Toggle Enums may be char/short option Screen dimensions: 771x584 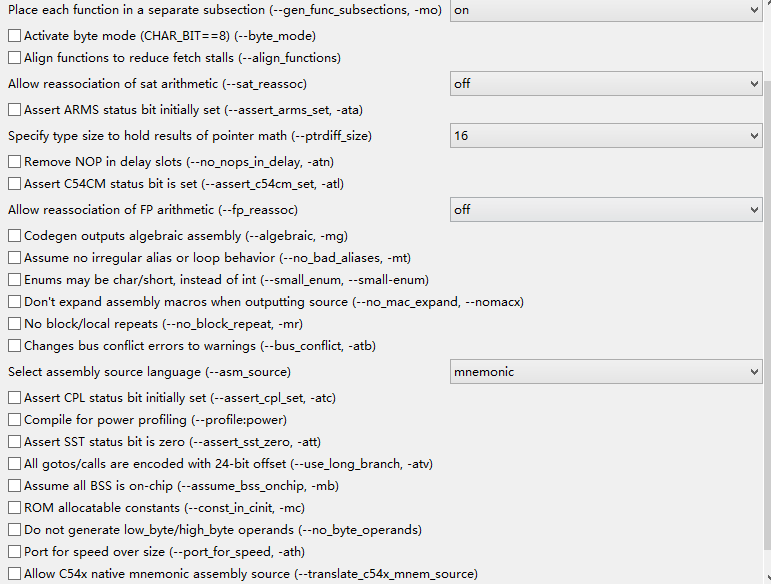point(14,280)
